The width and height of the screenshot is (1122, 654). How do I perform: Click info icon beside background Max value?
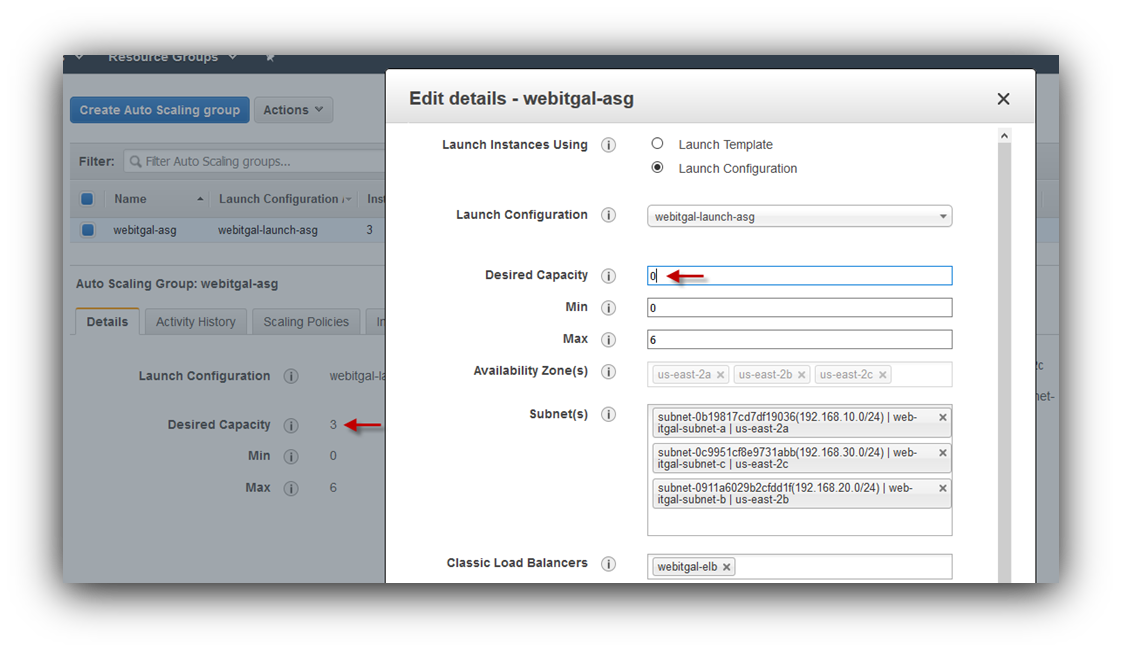coord(291,489)
